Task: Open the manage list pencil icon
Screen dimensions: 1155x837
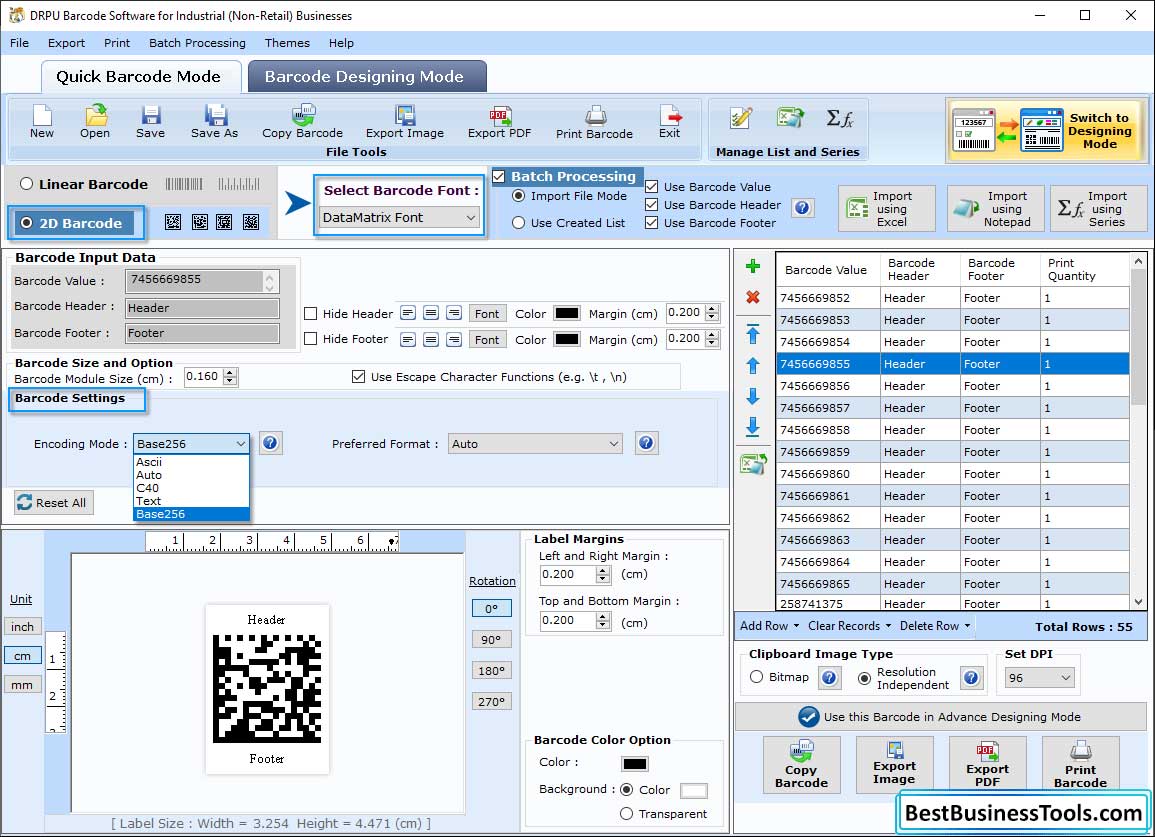Action: point(740,118)
